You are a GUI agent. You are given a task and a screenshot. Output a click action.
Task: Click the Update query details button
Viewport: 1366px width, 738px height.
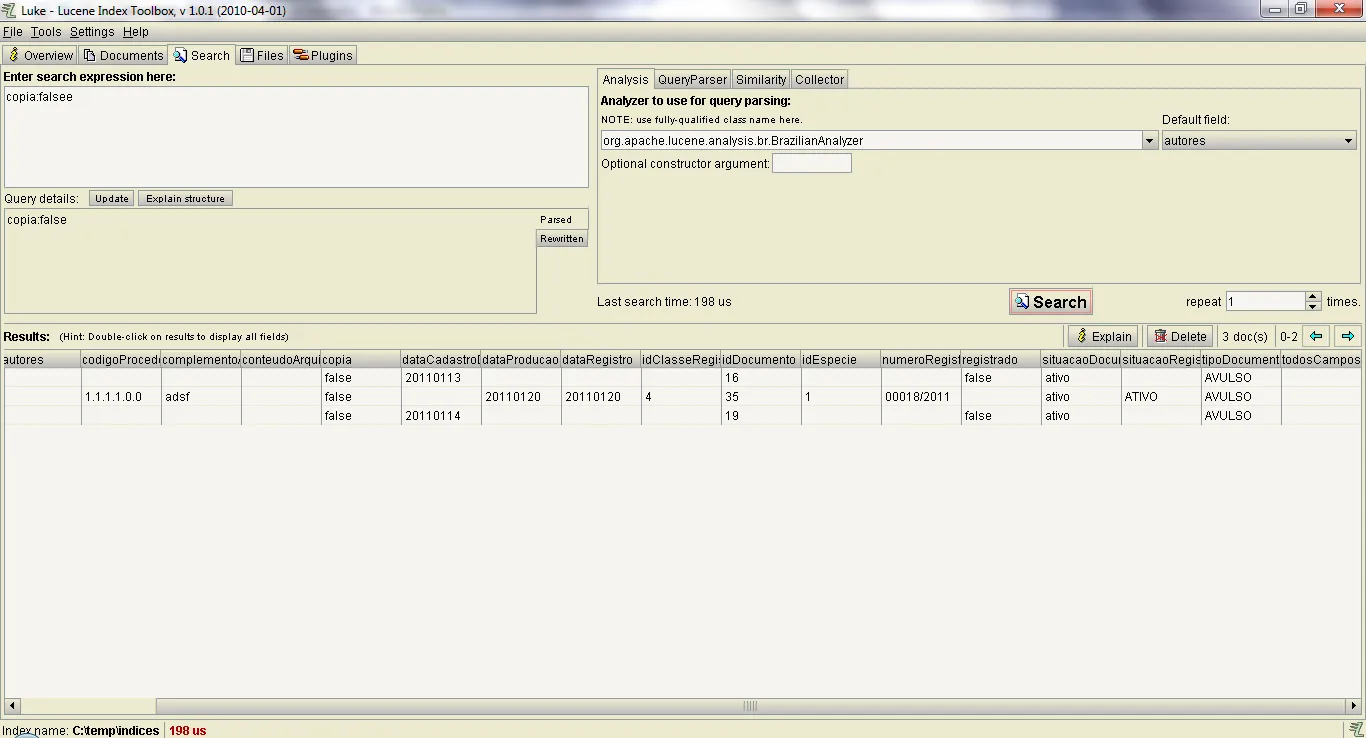pyautogui.click(x=112, y=198)
